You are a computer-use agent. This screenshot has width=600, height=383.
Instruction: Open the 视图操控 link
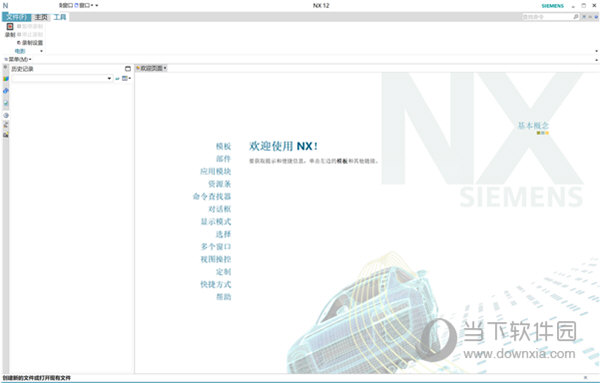click(x=215, y=259)
